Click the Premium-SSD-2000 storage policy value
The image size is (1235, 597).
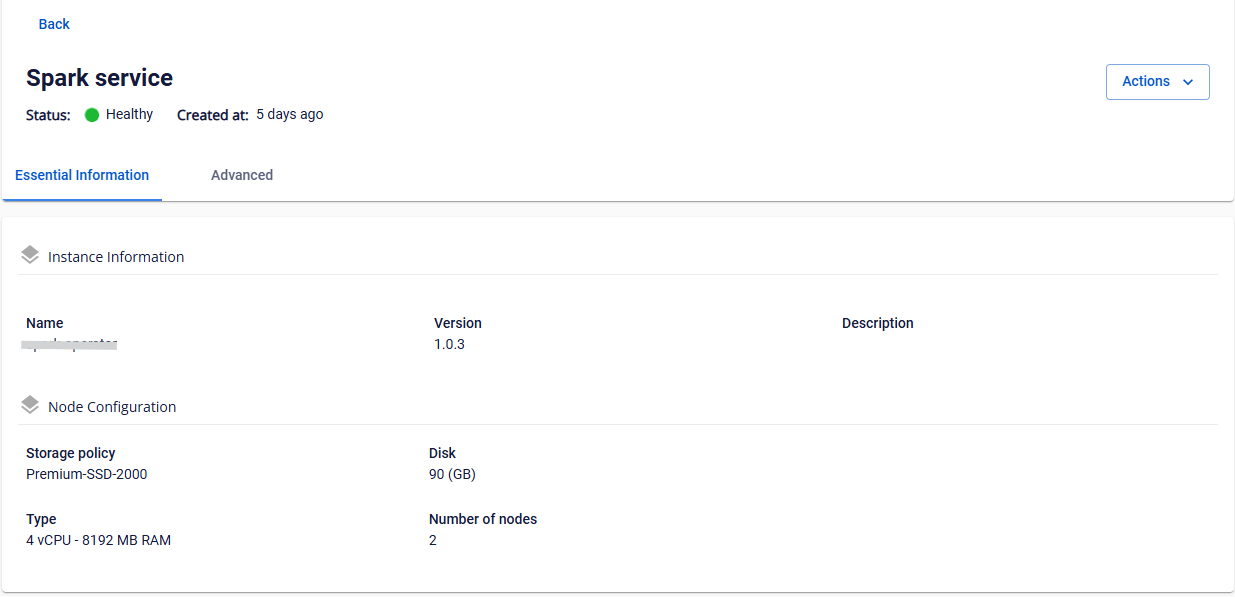coord(86,474)
